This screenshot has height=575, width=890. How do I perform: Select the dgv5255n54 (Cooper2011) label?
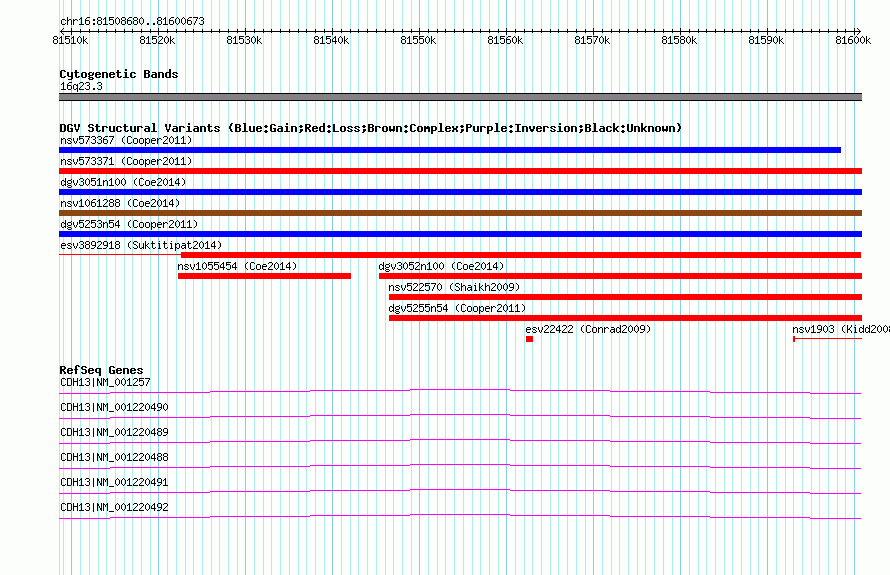457,308
